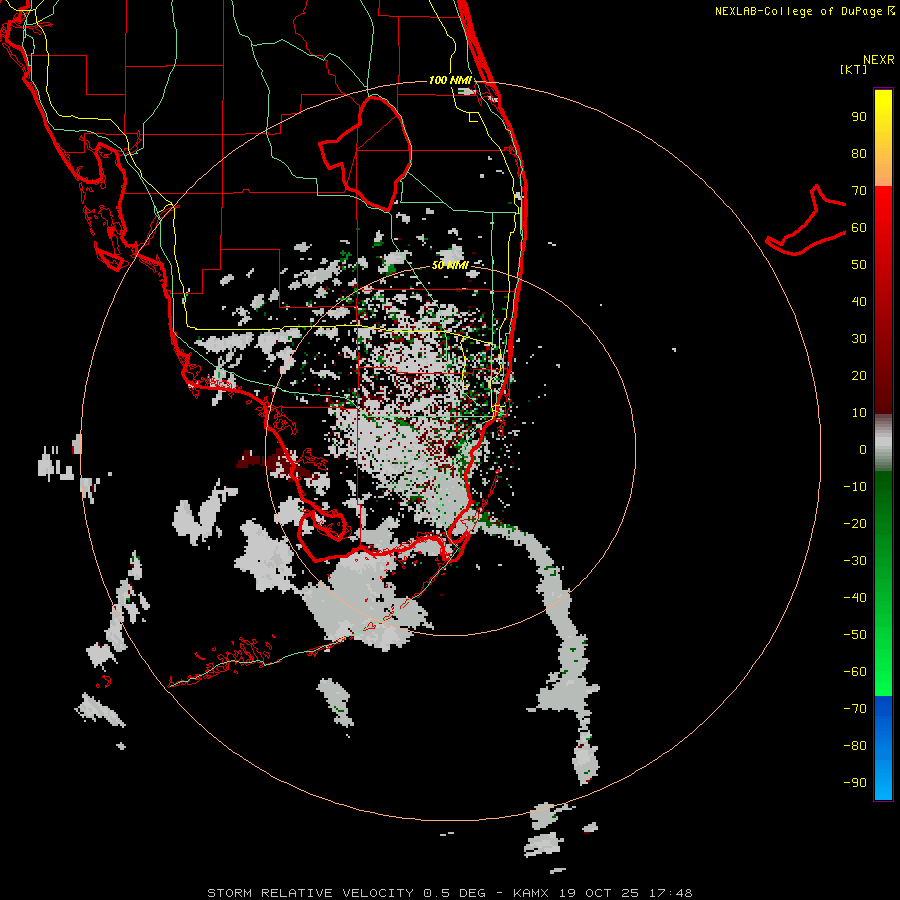This screenshot has height=900, width=900.
Task: Click the -40 scale label
Action: (x=855, y=598)
